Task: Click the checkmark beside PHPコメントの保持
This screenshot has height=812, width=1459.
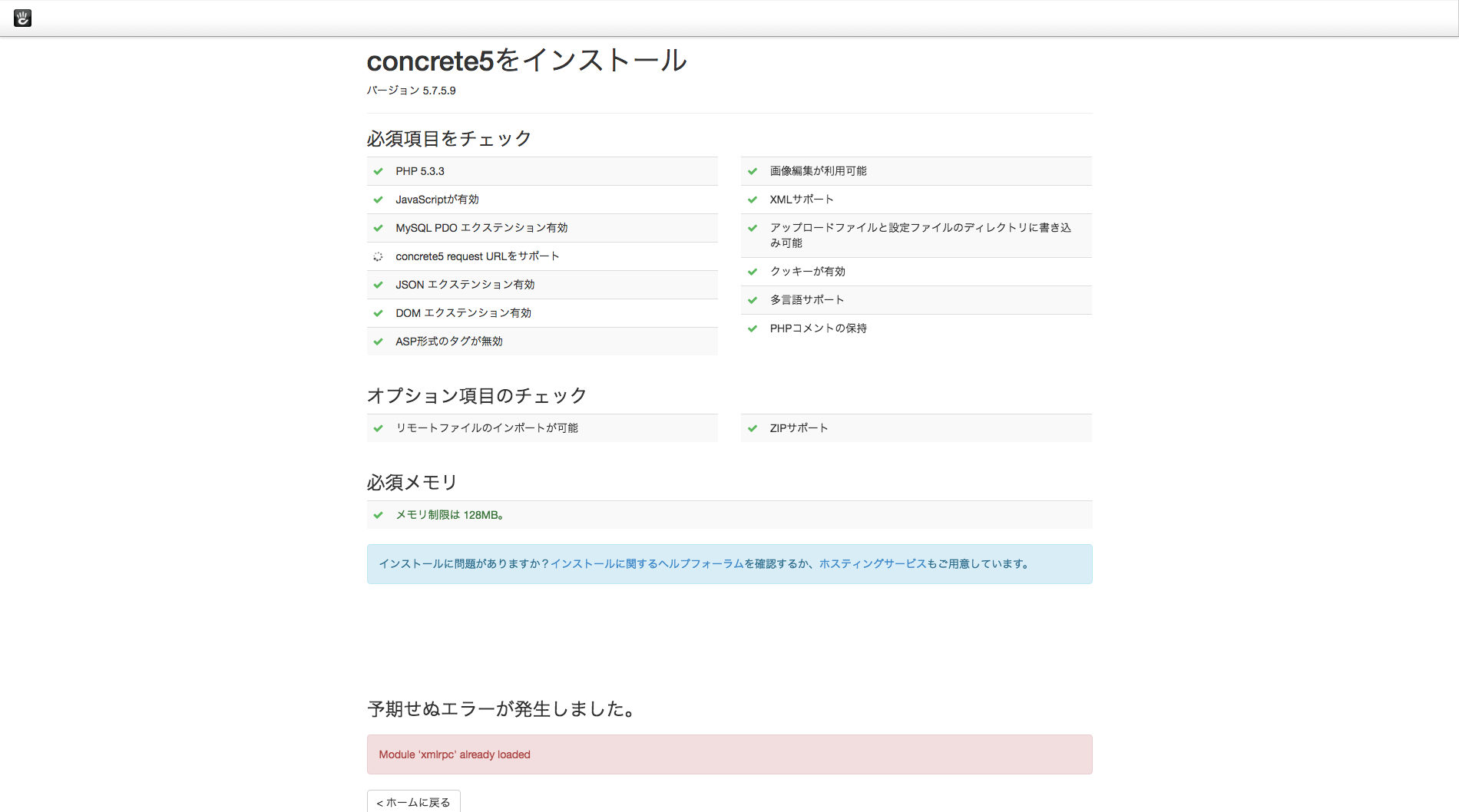Action: click(753, 328)
